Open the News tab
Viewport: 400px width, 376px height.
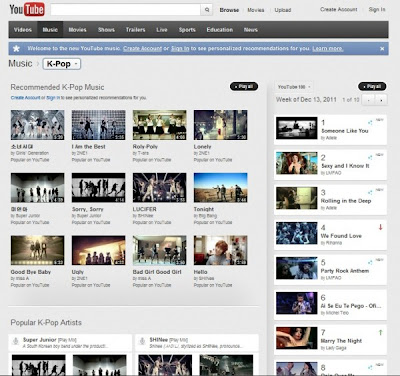251,30
